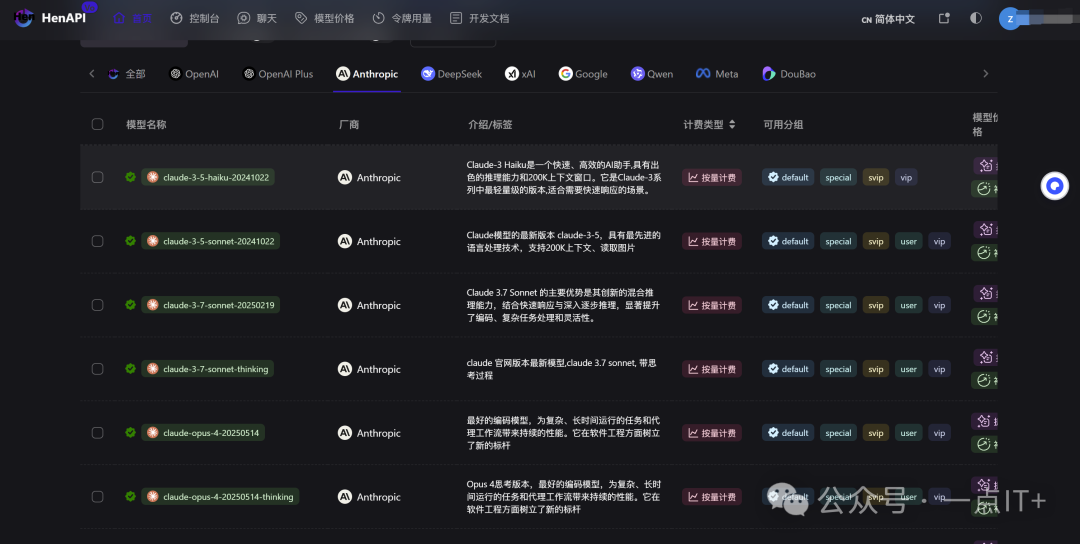Image resolution: width=1080 pixels, height=544 pixels.
Task: Open the 令牌用量 token usage nav item
Action: 402,19
